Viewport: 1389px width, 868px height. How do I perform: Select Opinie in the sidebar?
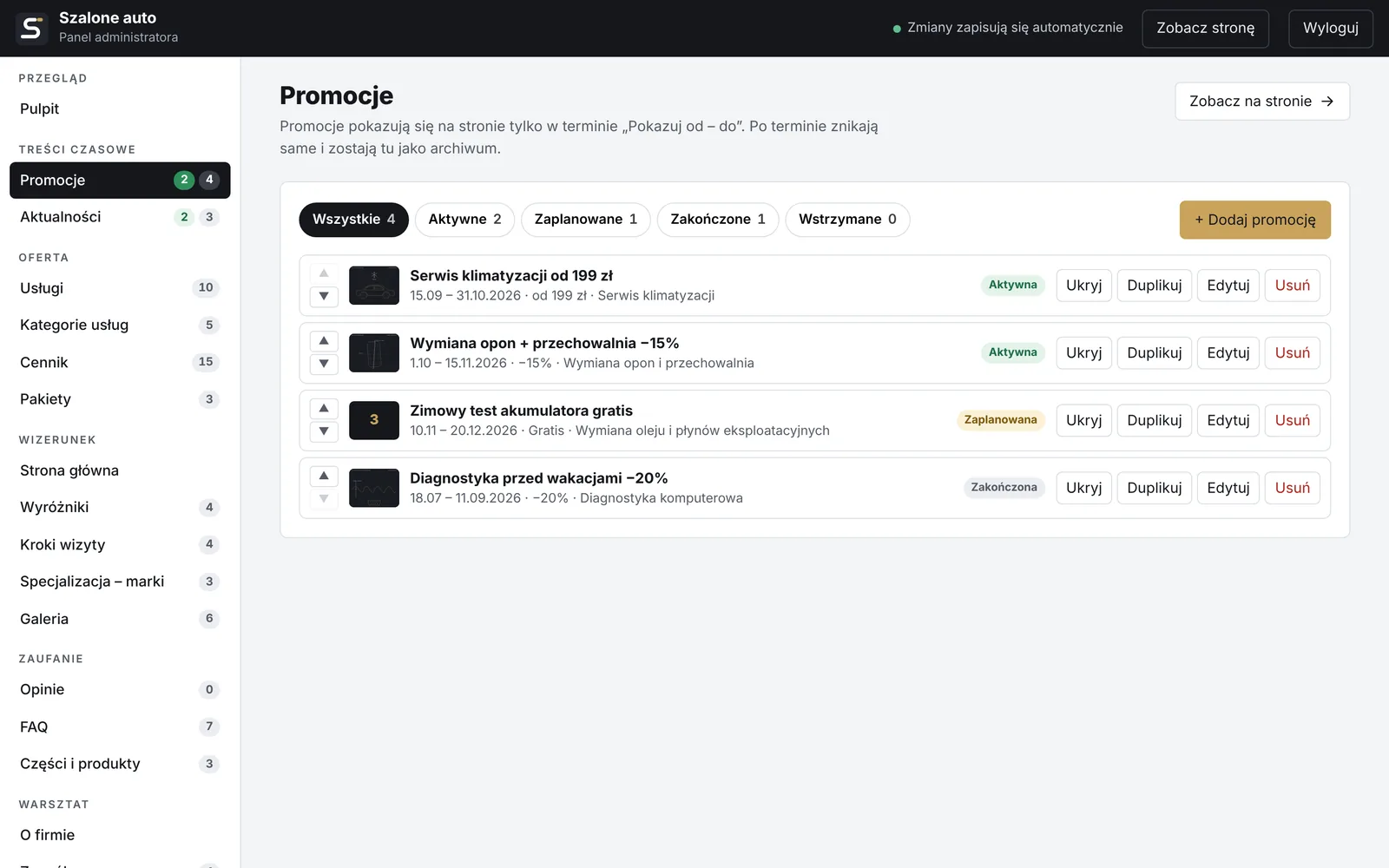click(x=120, y=689)
